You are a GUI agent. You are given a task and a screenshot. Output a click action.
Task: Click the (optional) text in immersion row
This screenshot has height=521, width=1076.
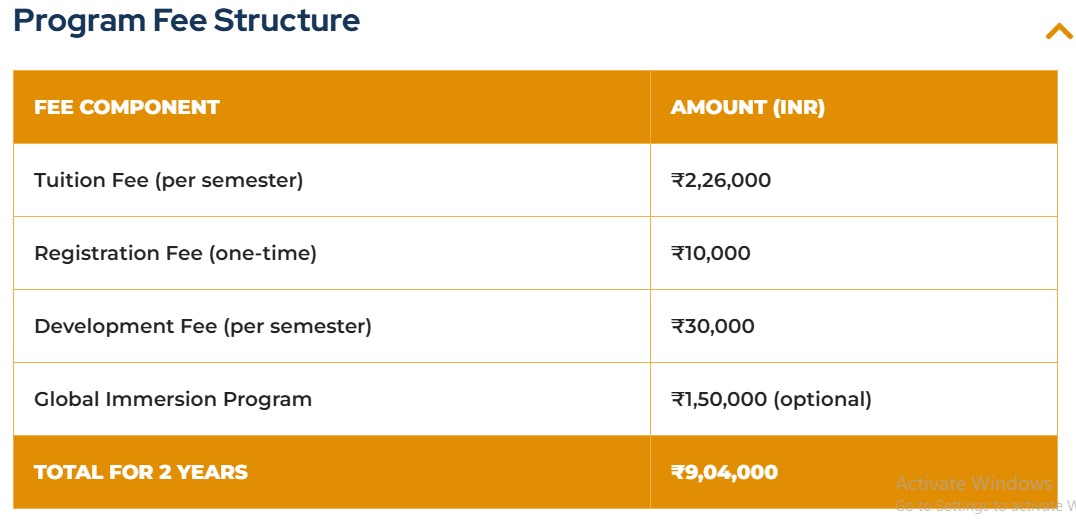pyautogui.click(x=822, y=400)
